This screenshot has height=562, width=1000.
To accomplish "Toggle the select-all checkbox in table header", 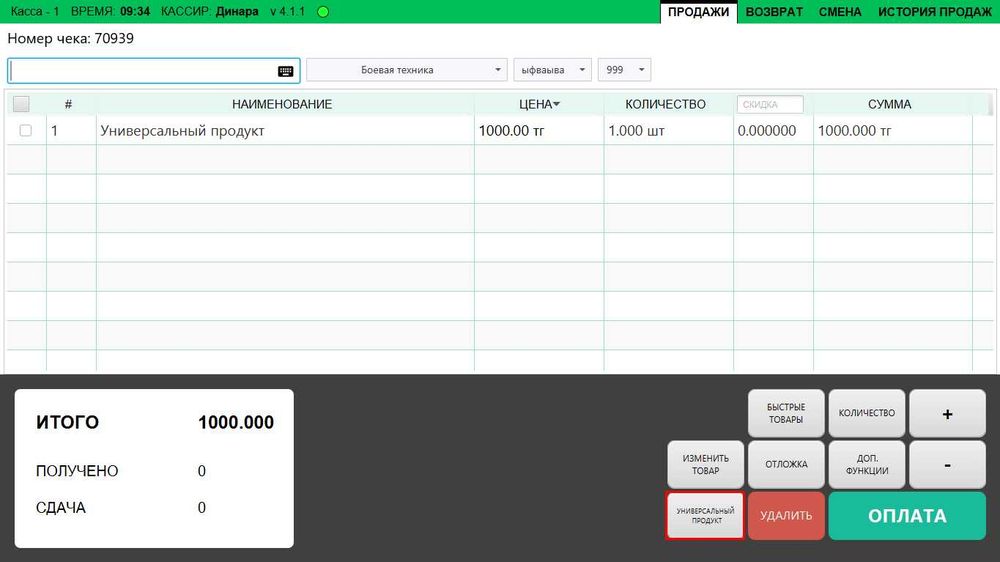I will tap(21, 103).
